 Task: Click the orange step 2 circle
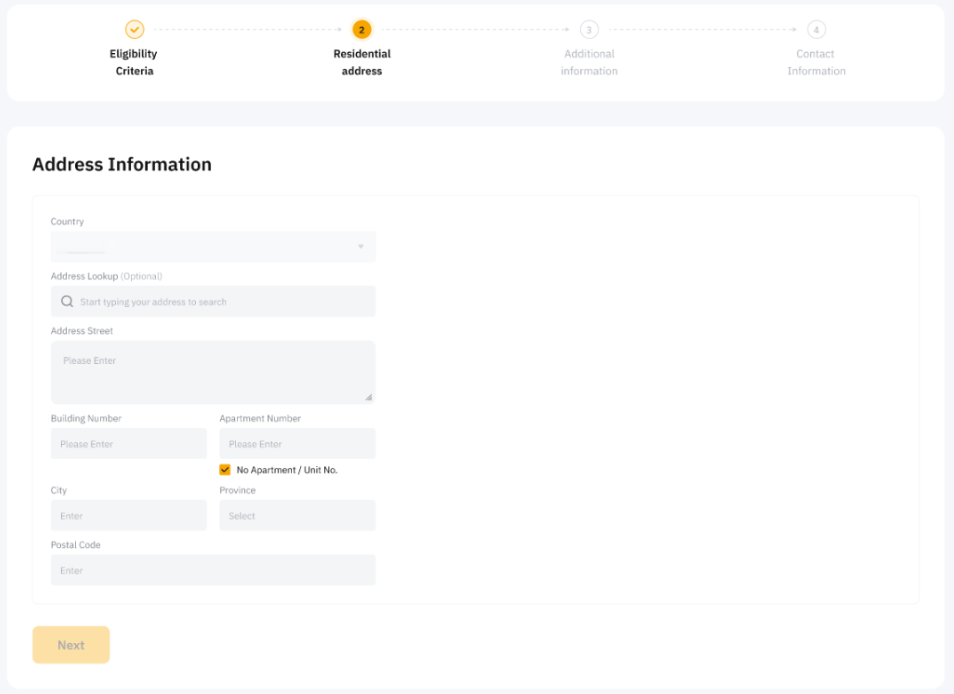pos(362,30)
